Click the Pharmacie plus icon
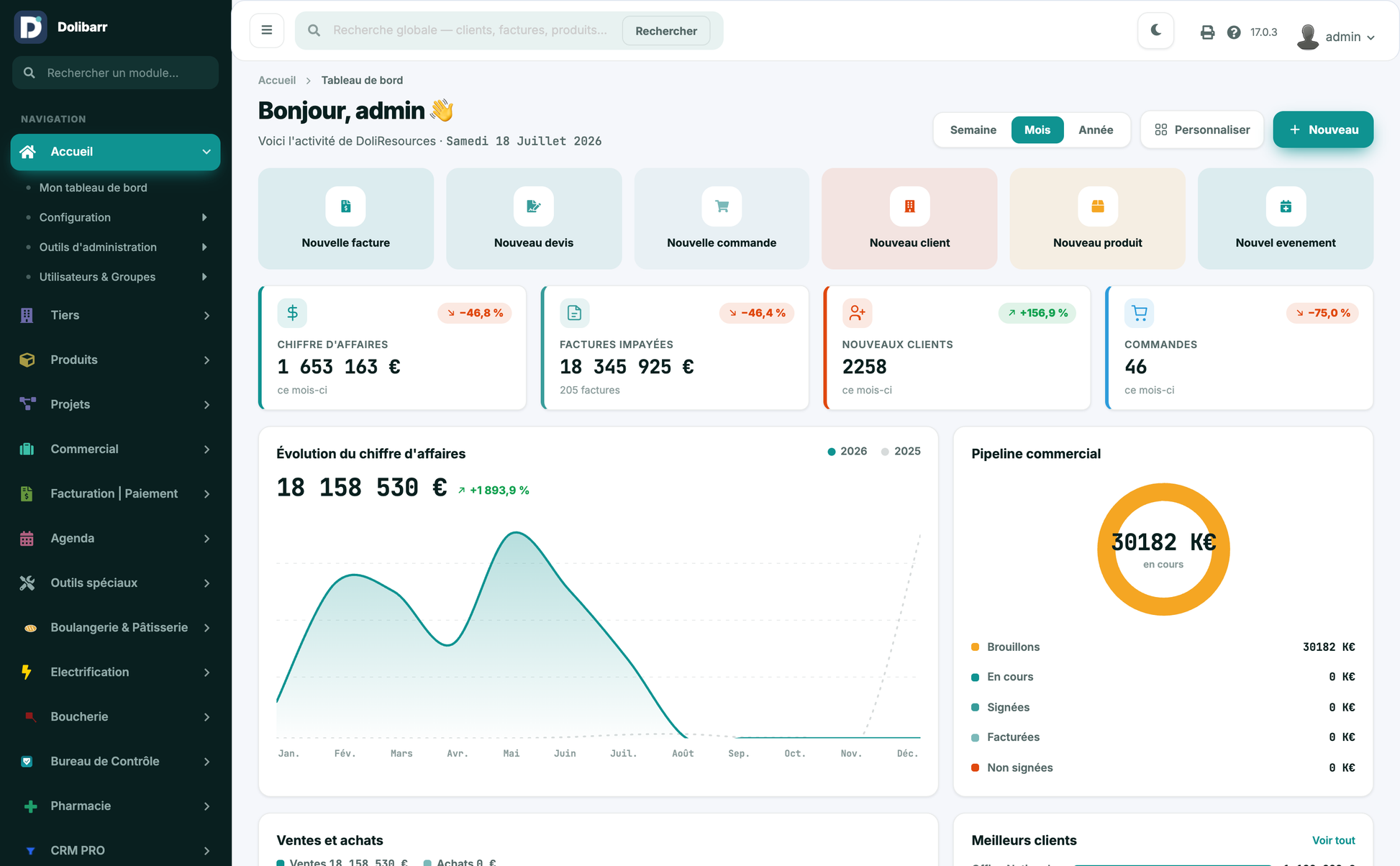This screenshot has height=866, width=1400. tap(30, 806)
